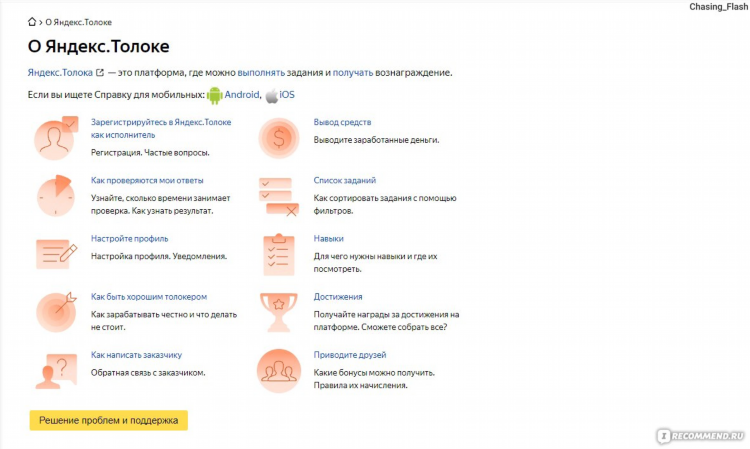Click the question bubble customer icon
The image size is (750, 449).
(x=56, y=371)
